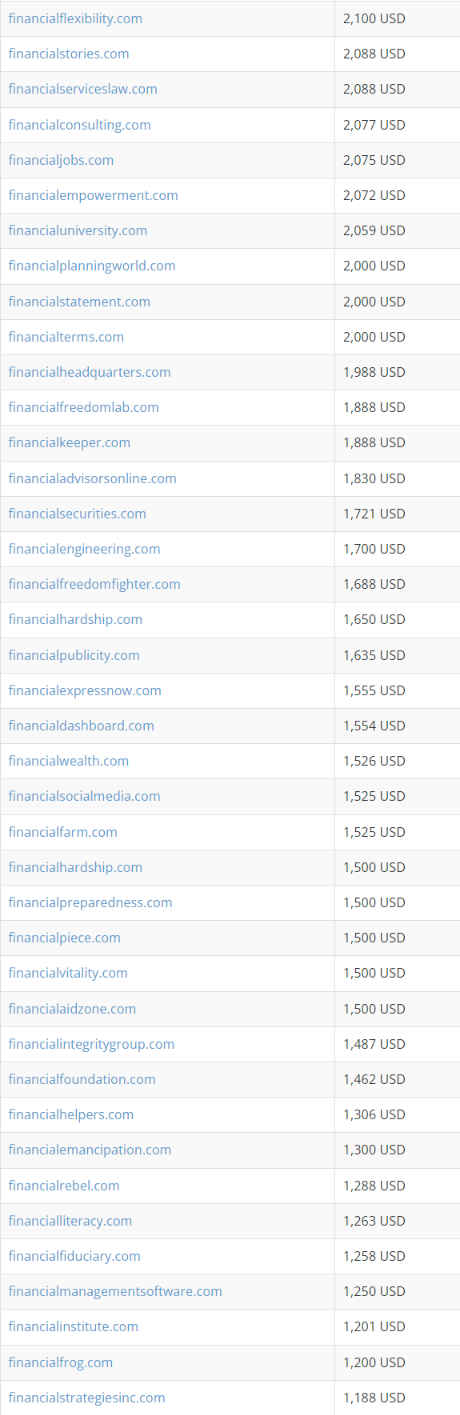Screen dimensions: 460x1415
Task: Open the financialwealth.com link
Action: [x=68, y=761]
